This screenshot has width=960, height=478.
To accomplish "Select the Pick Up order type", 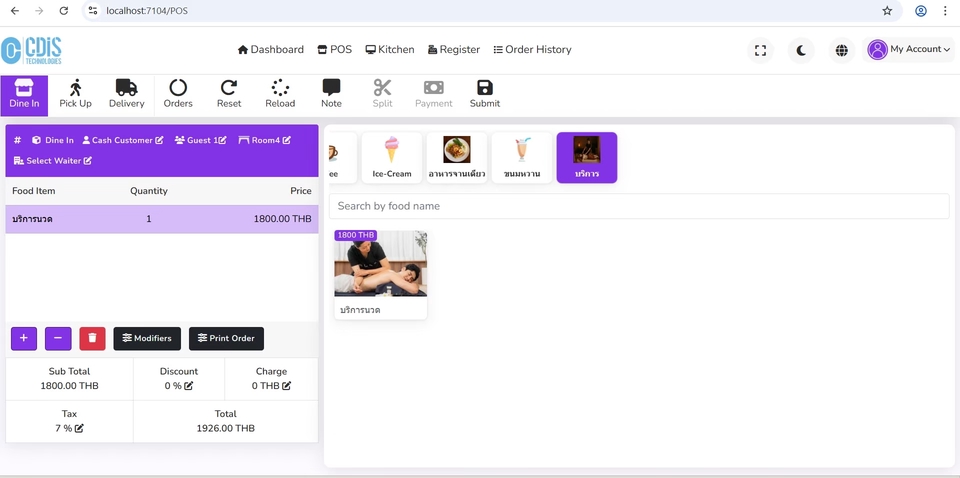I will click(75, 94).
